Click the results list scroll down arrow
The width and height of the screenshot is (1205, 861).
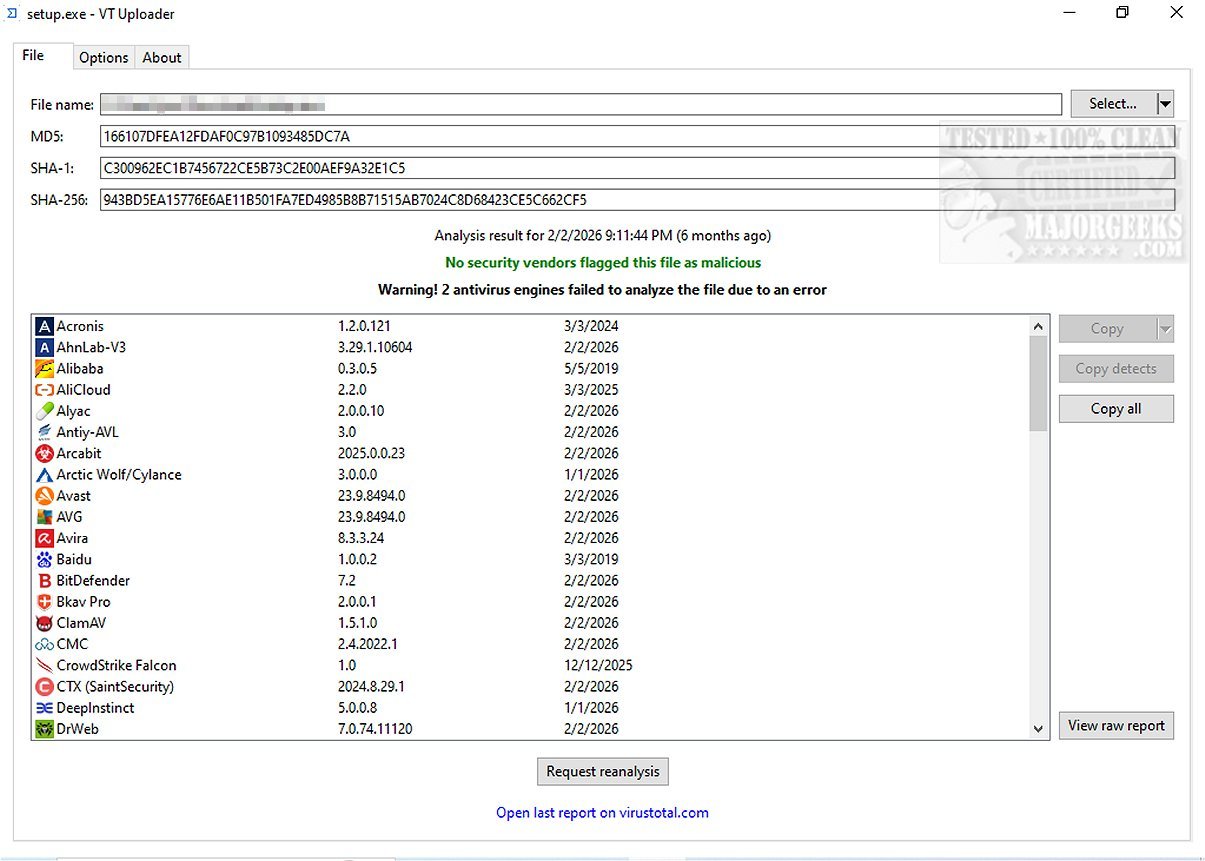(1039, 729)
